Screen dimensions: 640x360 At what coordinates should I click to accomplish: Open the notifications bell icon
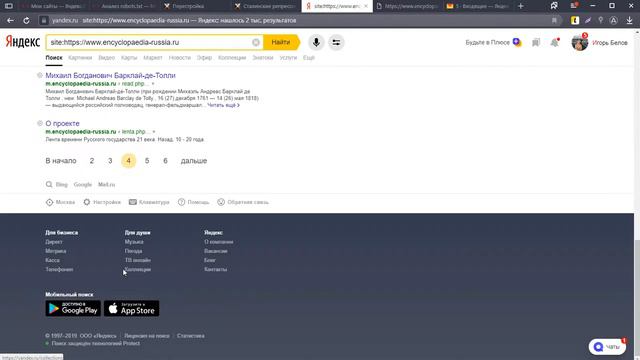[555, 42]
